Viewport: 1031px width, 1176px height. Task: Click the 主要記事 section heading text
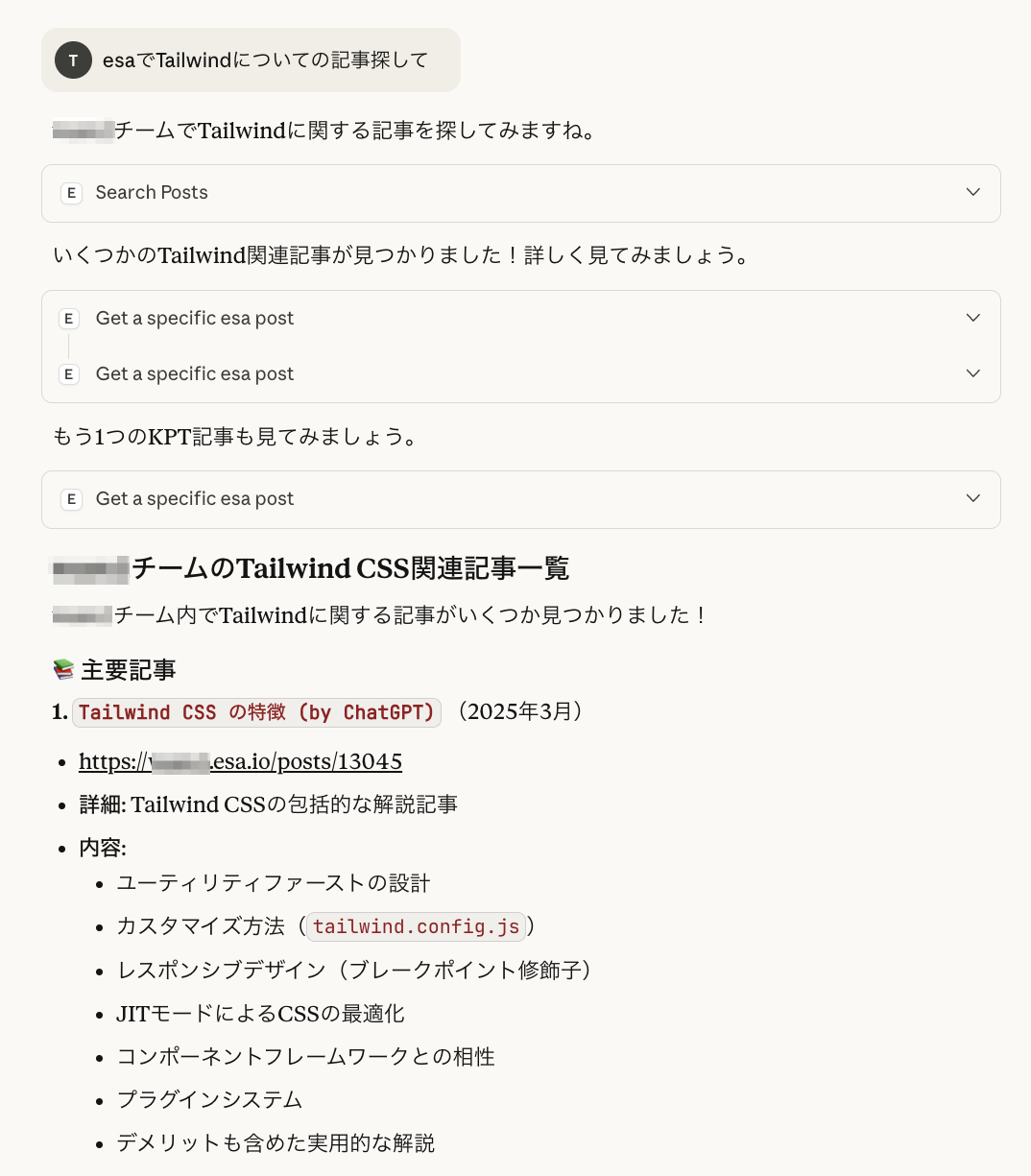pos(129,670)
